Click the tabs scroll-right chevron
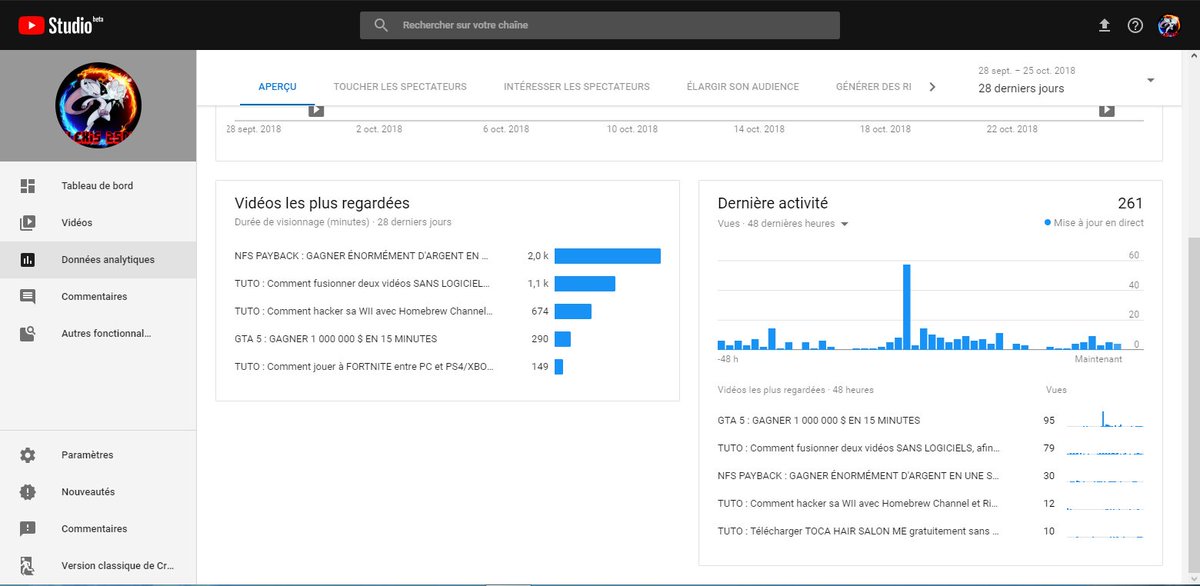The image size is (1200, 586). (x=932, y=87)
